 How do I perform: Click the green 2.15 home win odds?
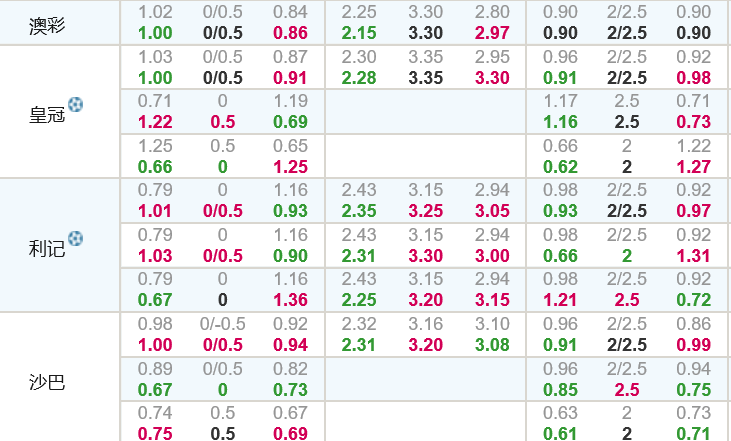coord(359,33)
